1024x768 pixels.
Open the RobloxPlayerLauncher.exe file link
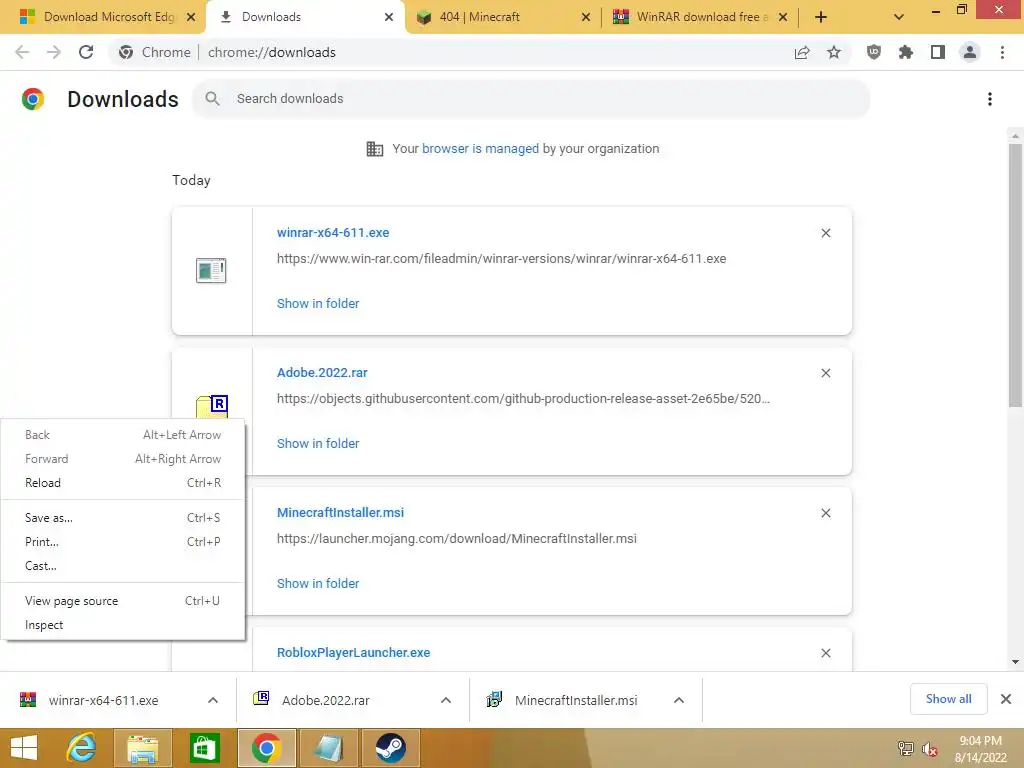point(353,652)
